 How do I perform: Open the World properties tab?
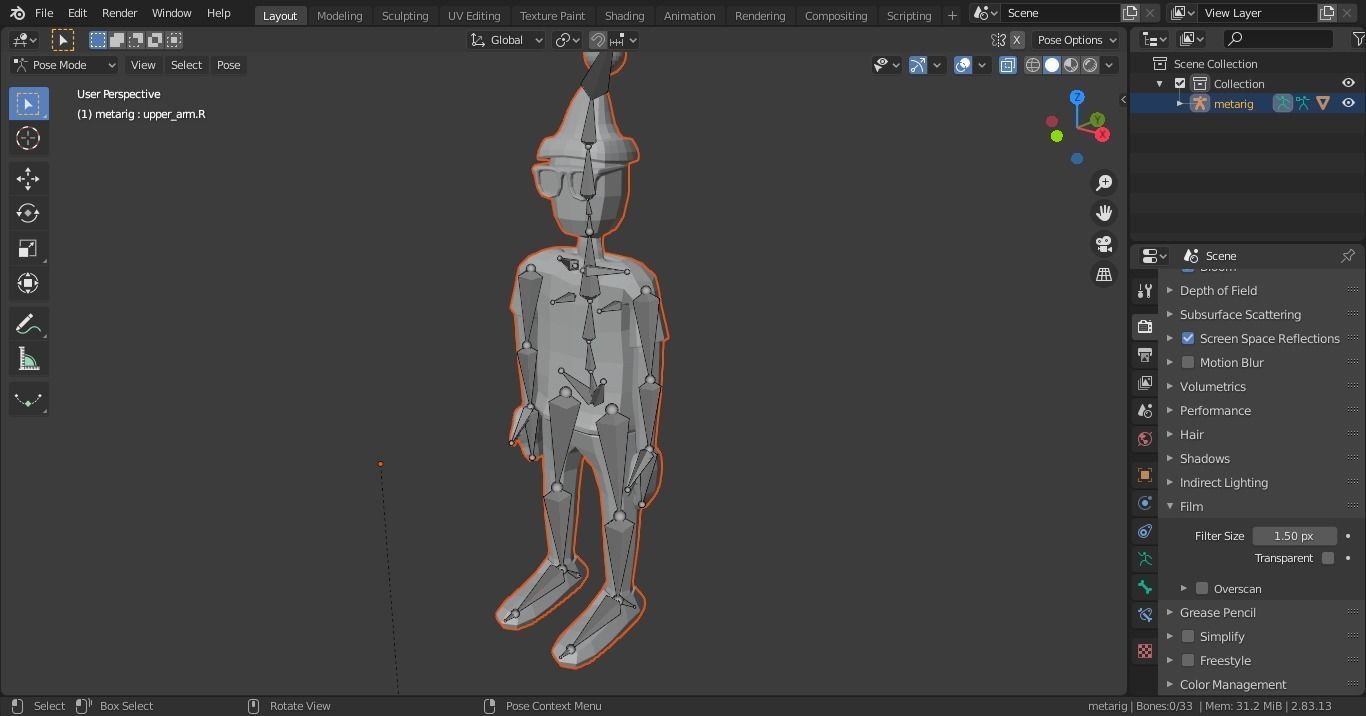[1145, 439]
